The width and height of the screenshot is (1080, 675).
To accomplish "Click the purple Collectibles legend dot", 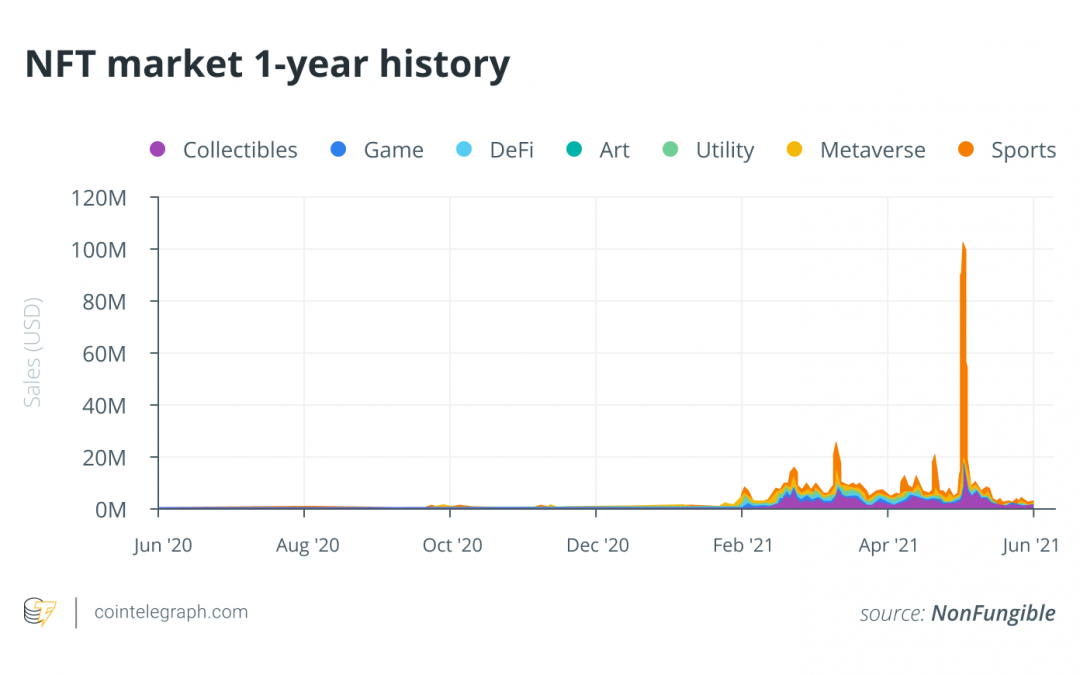I will click(x=157, y=150).
